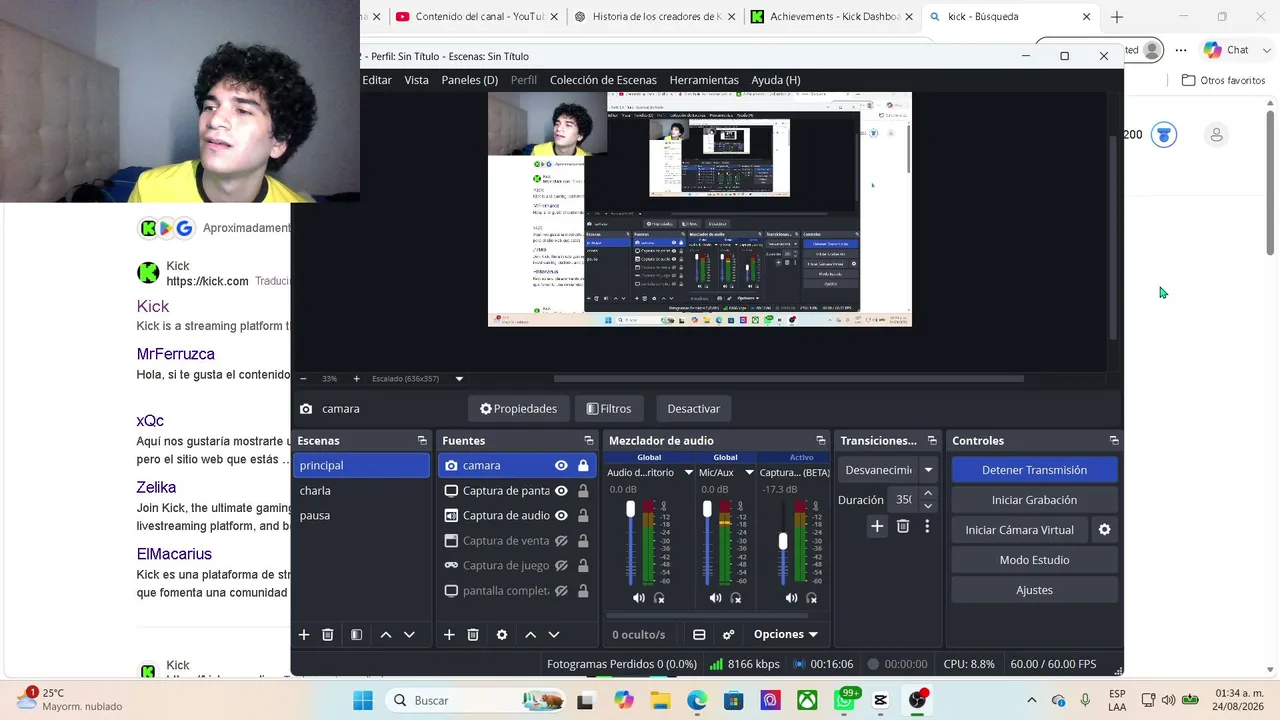Add a new scene with the plus icon

click(304, 635)
